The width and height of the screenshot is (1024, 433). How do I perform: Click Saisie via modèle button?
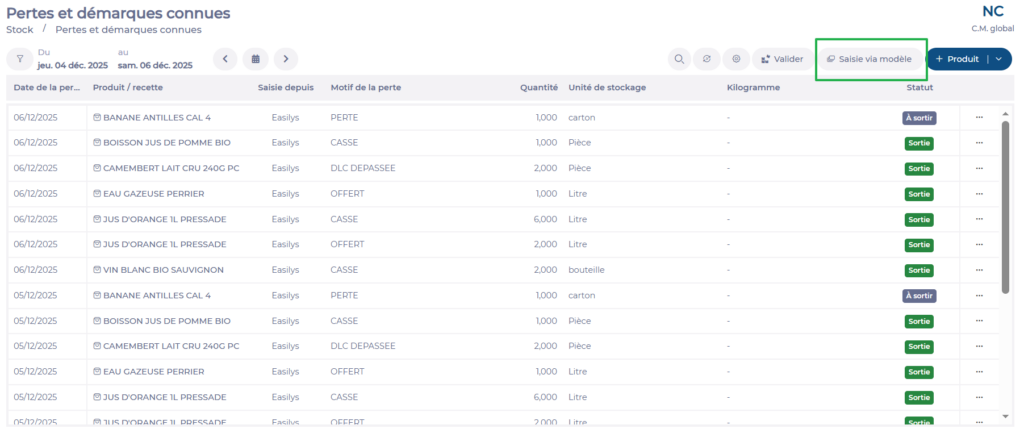click(x=869, y=59)
